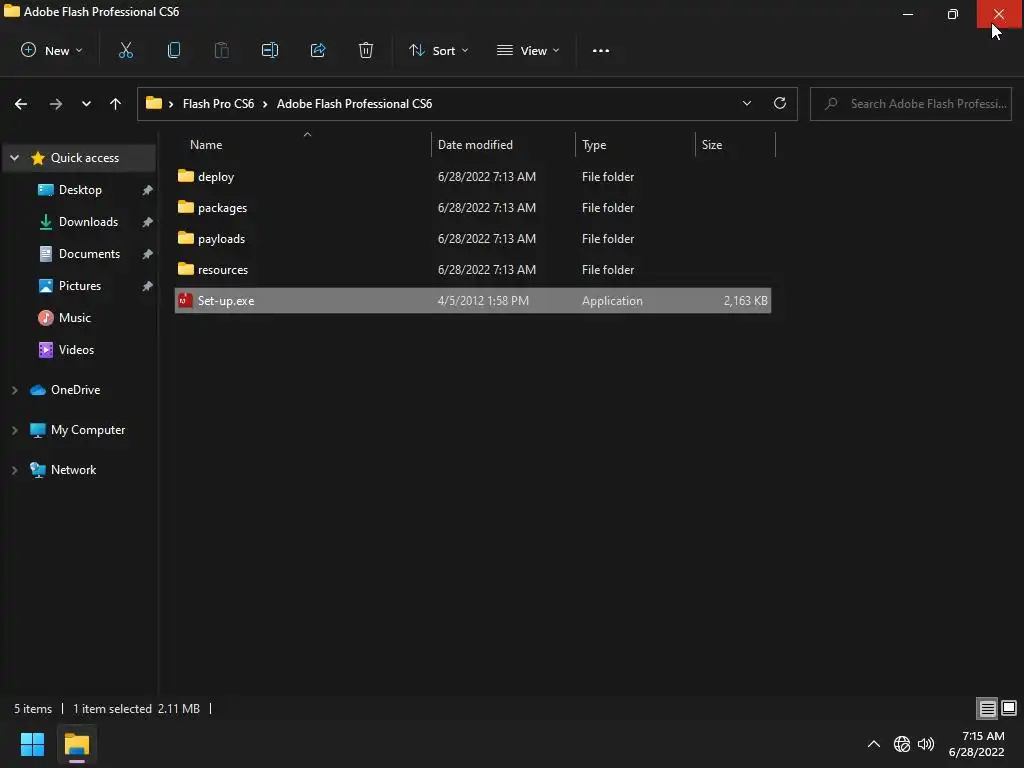The width and height of the screenshot is (1024, 768).
Task: Select Desktop in Quick access
Action: click(80, 190)
